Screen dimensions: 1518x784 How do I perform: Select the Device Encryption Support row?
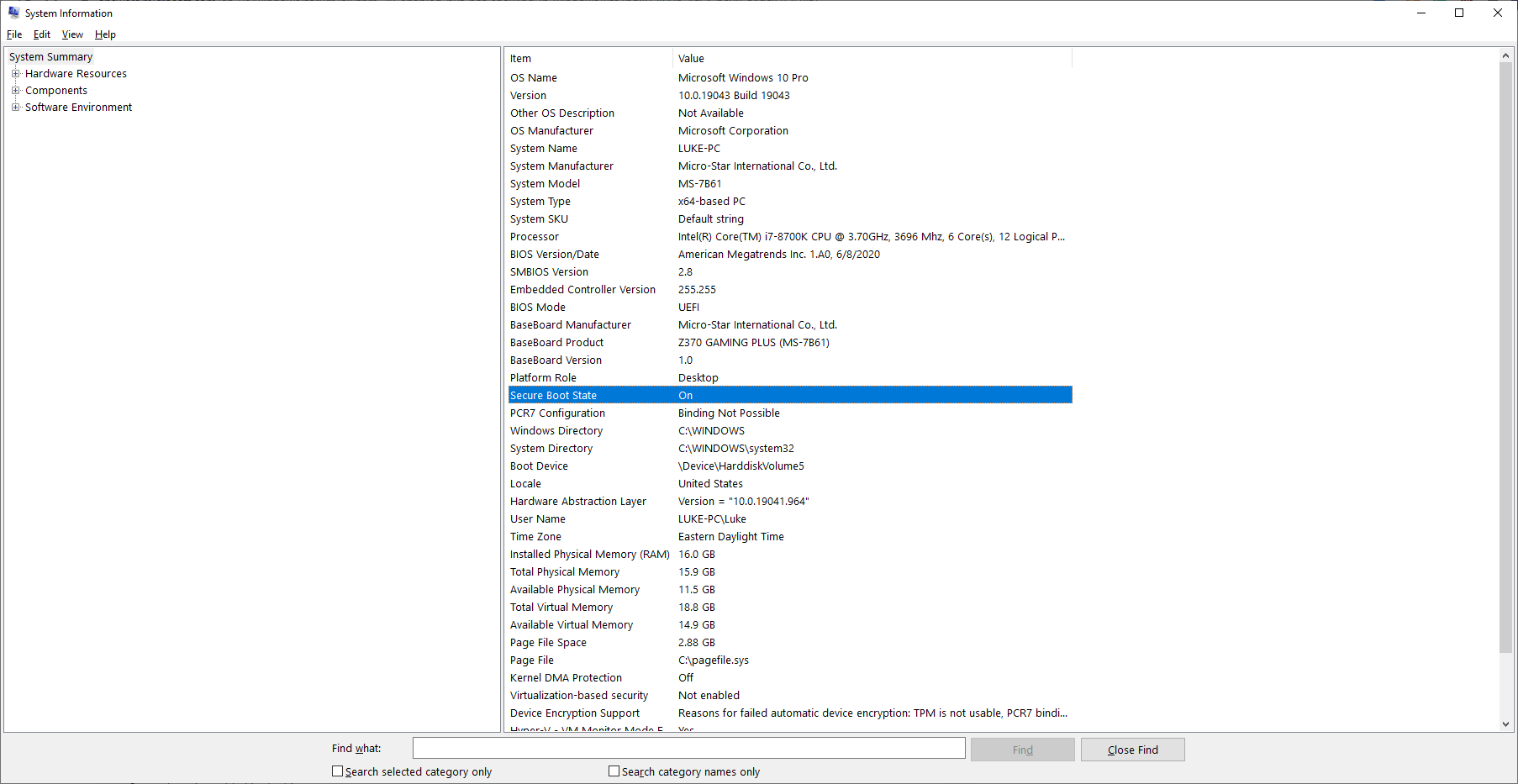point(790,713)
